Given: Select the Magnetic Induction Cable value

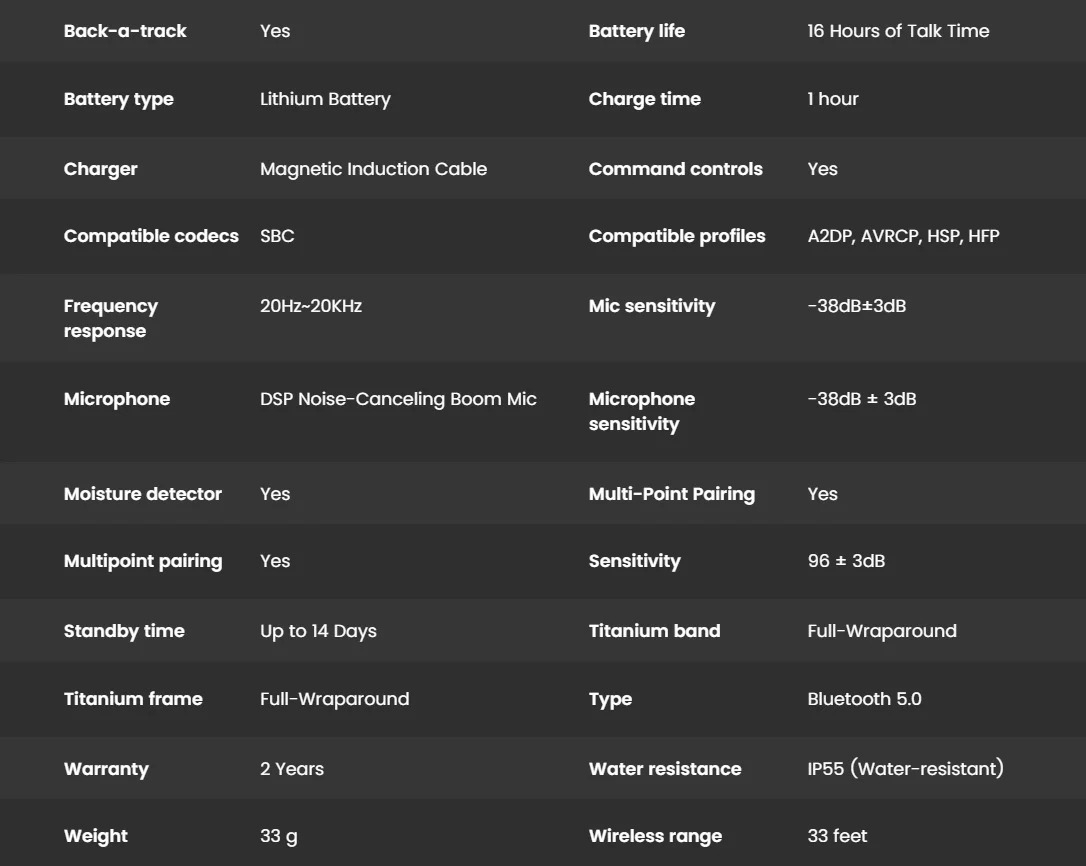Looking at the screenshot, I should 373,169.
